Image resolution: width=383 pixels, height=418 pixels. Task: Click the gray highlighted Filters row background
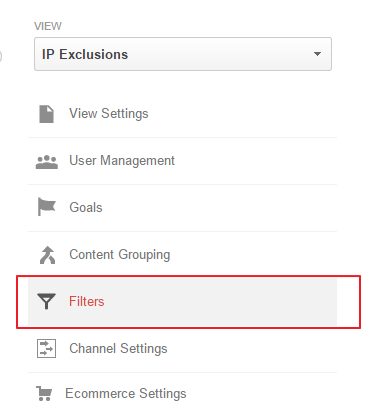point(182,302)
